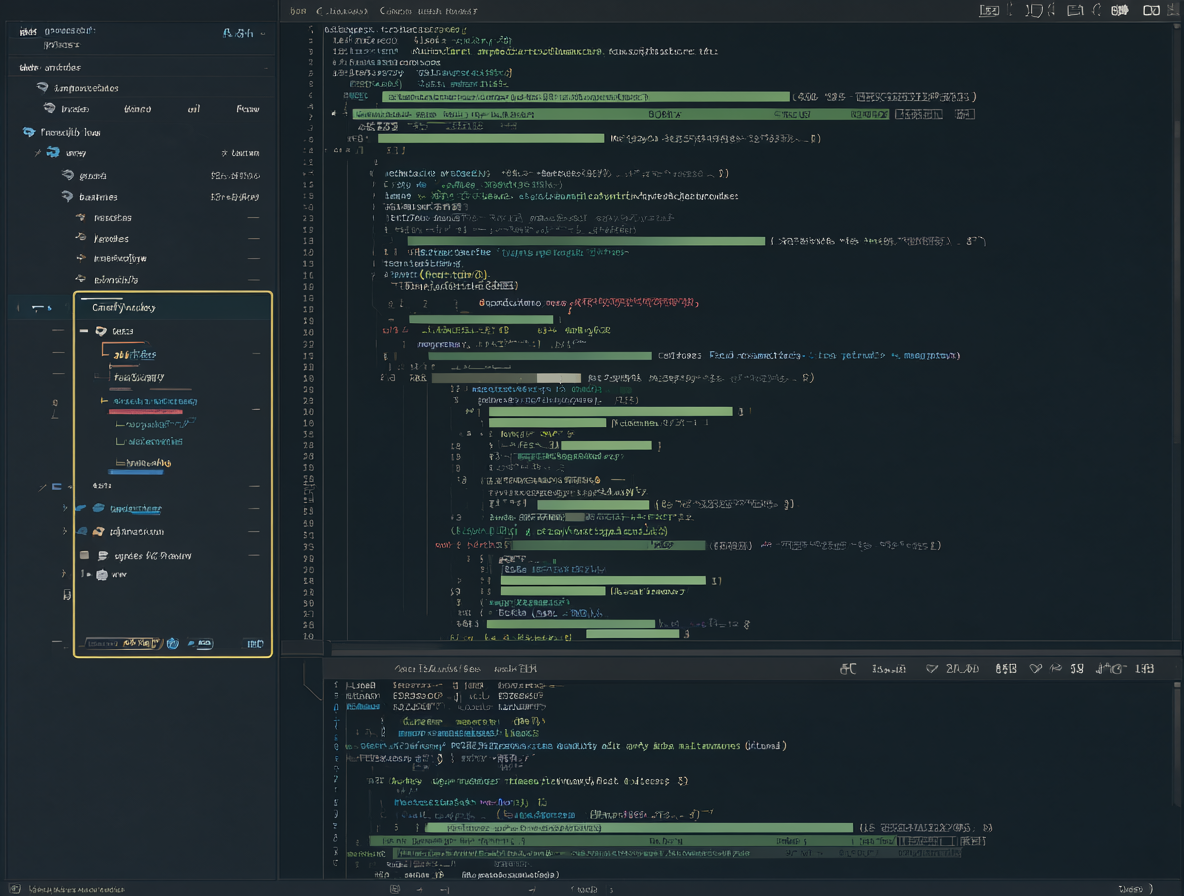Click the second heart-shaped icon in the bottom panel toolbar
The width and height of the screenshot is (1184, 896).
[1036, 669]
